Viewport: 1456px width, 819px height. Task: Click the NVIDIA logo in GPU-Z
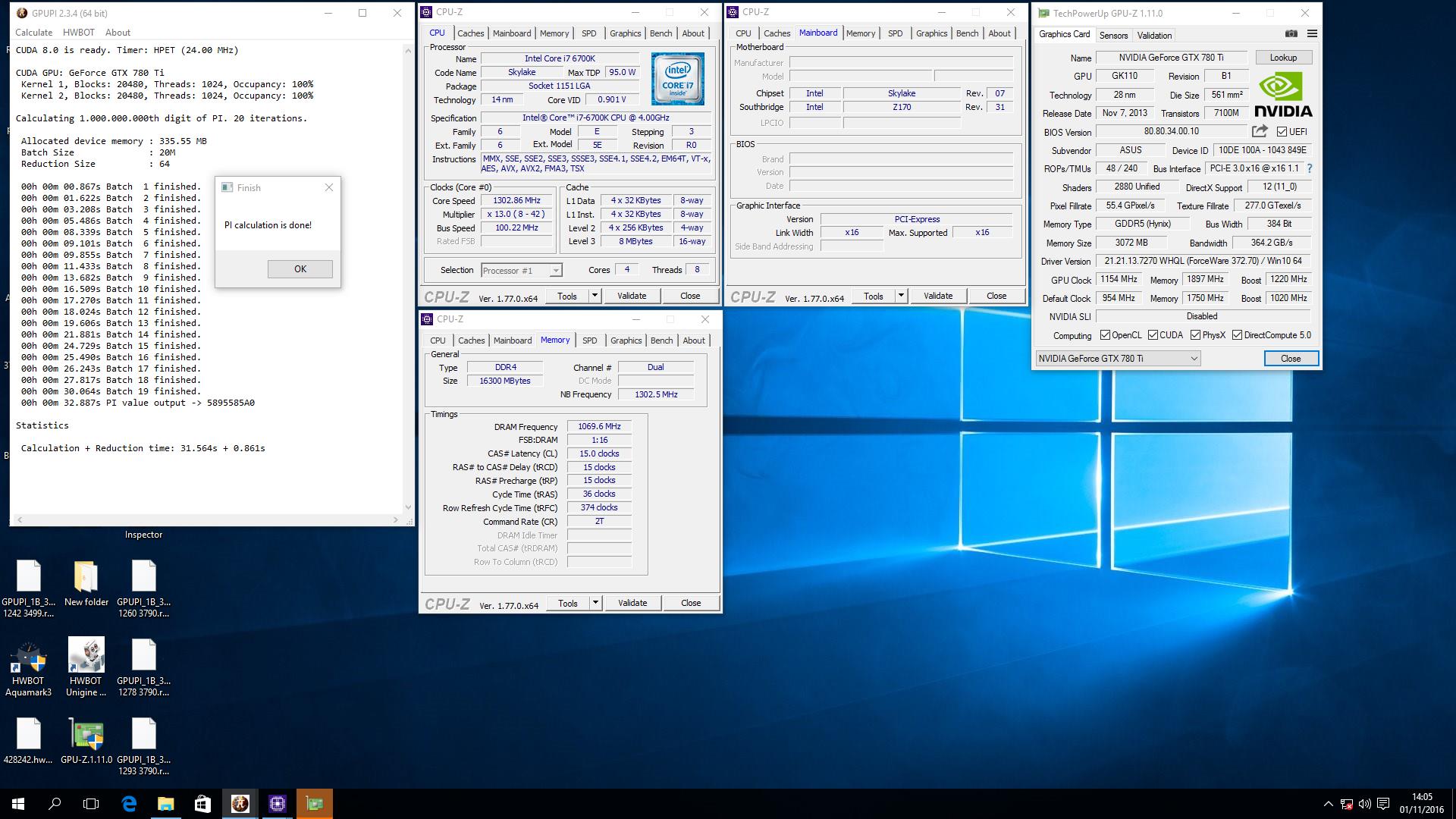[1283, 95]
